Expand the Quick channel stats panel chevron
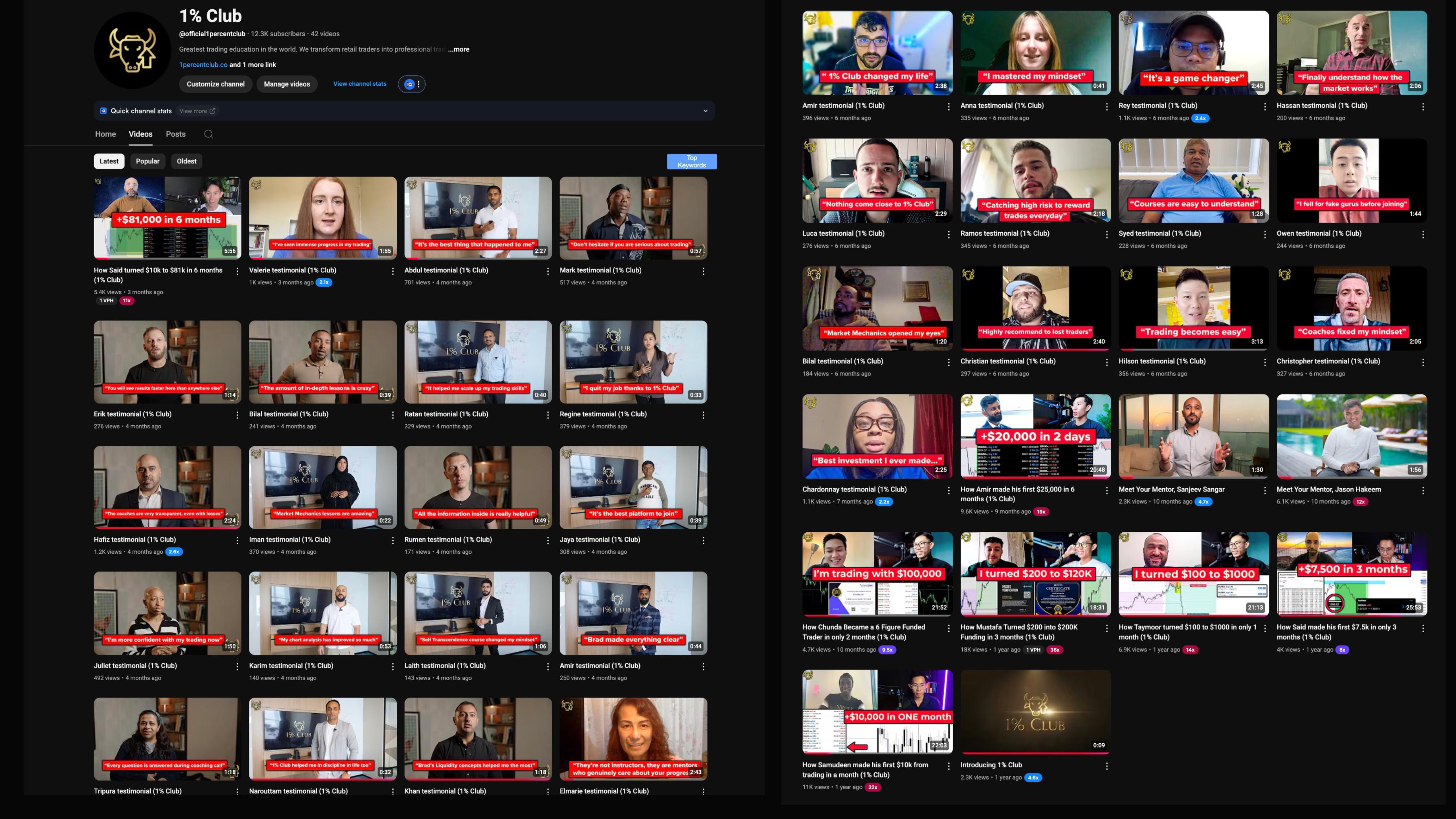1456x819 pixels. [x=705, y=111]
